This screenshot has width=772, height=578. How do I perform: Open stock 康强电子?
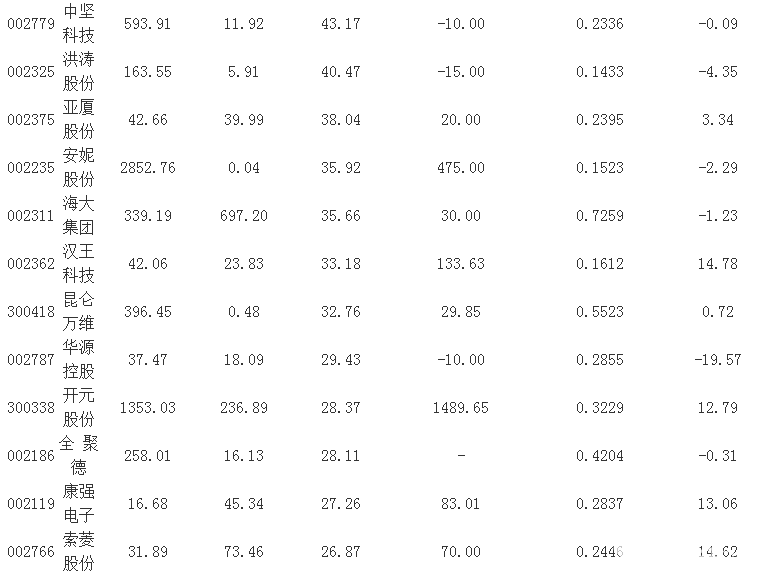tap(79, 504)
